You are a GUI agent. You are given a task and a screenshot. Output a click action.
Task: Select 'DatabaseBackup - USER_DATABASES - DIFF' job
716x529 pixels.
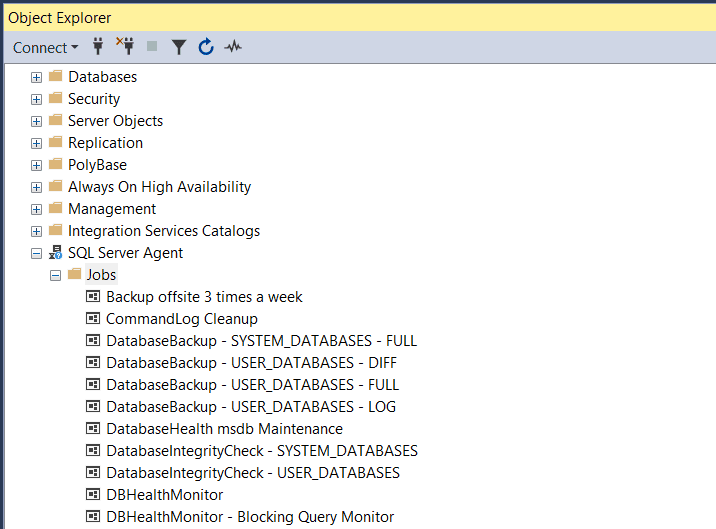coord(252,363)
